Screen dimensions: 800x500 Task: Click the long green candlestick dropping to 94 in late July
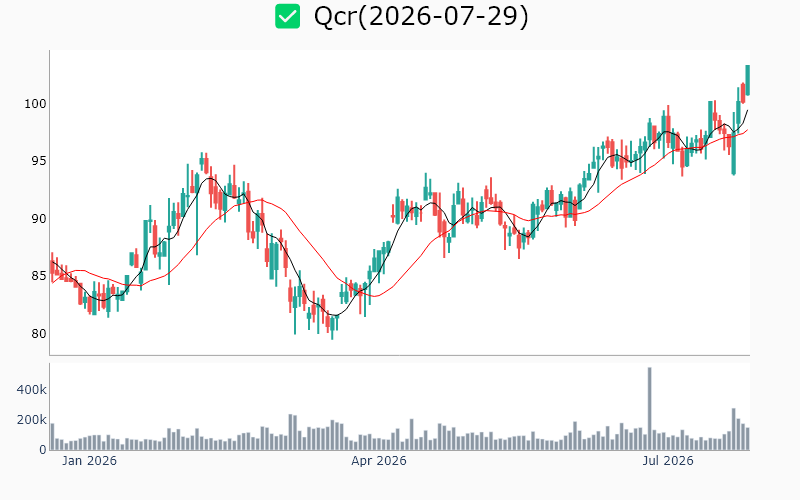(x=734, y=144)
